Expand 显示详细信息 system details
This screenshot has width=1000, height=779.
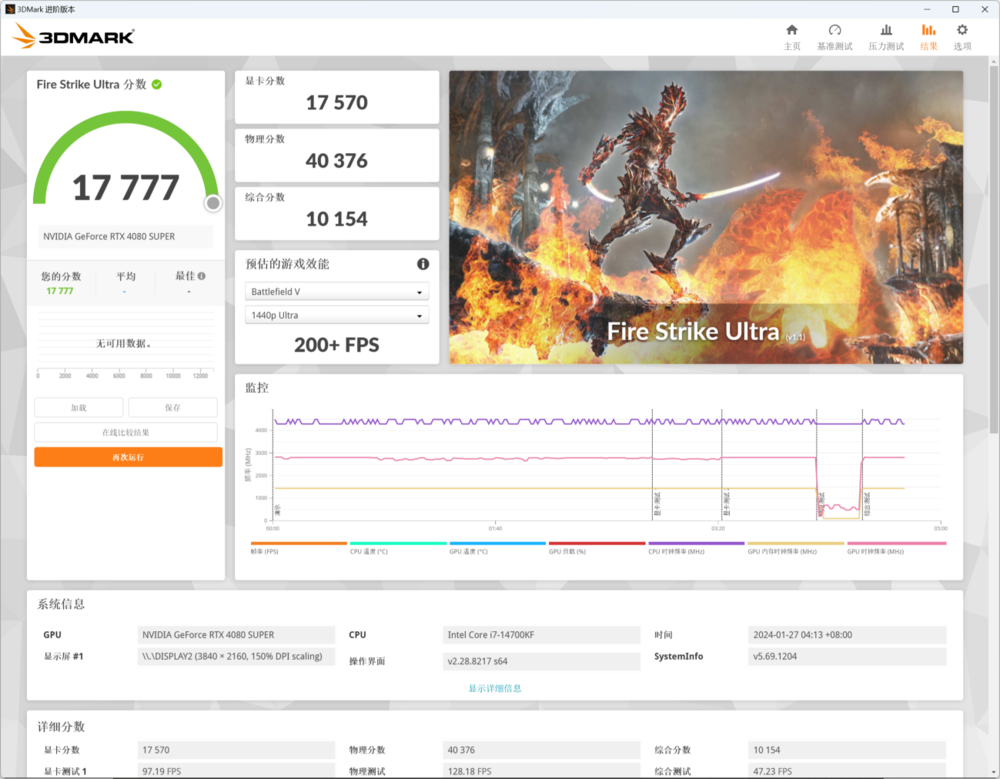494,688
